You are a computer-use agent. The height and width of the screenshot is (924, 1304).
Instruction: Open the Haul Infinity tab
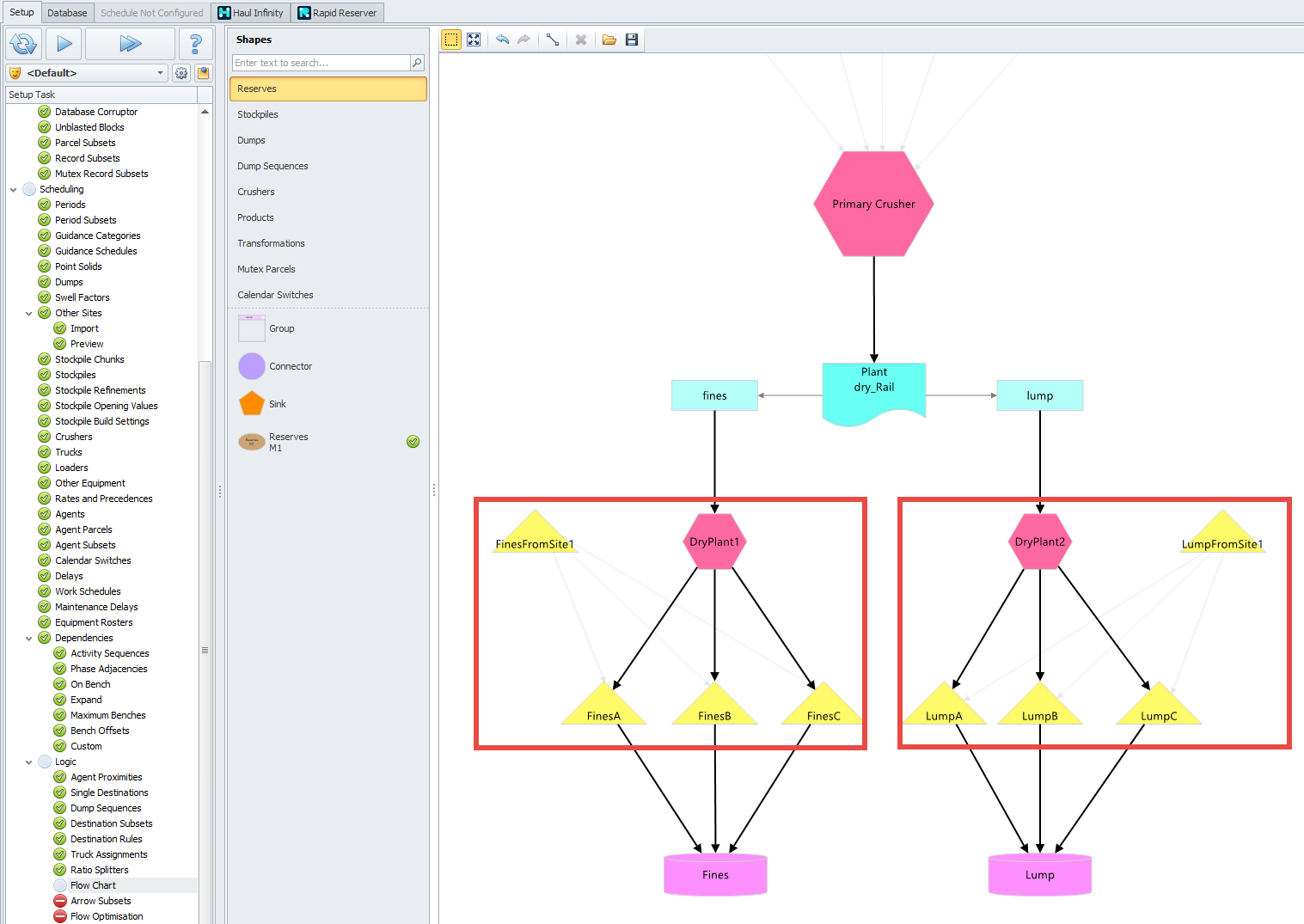pyautogui.click(x=250, y=13)
